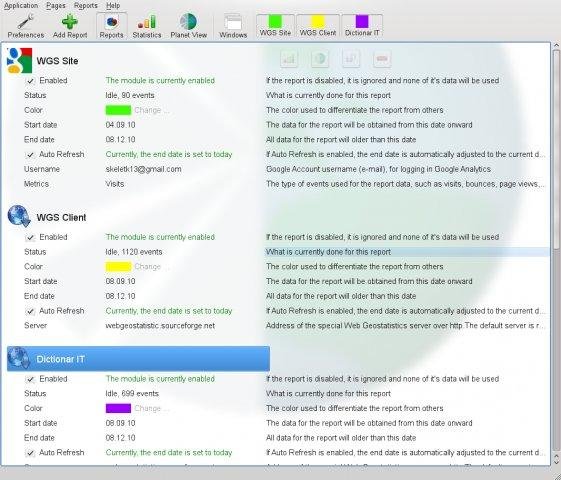Click Metrics value Visits
The height and width of the screenshot is (480, 561).
pos(115,184)
